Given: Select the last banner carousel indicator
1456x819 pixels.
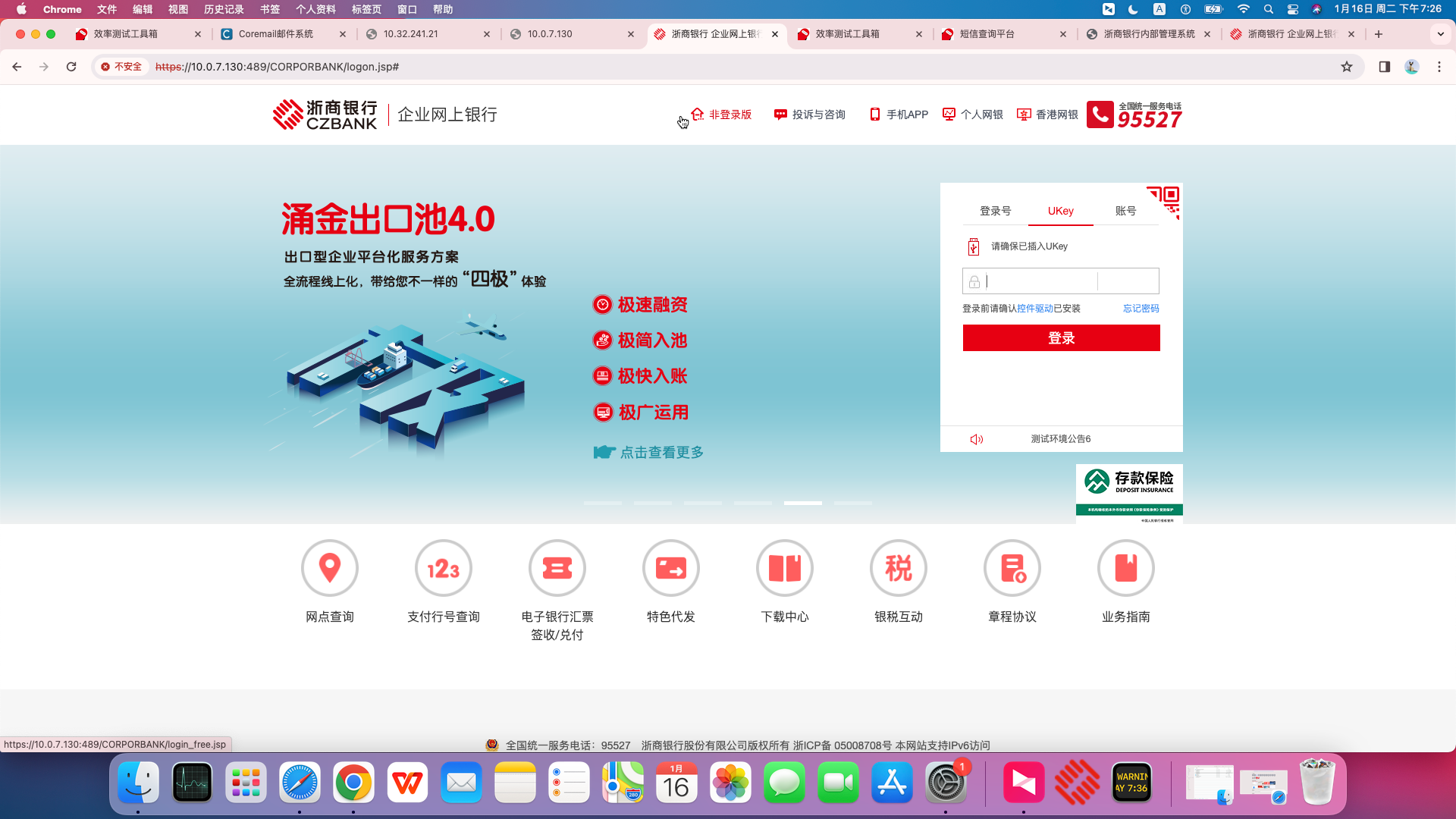Looking at the screenshot, I should [x=853, y=503].
